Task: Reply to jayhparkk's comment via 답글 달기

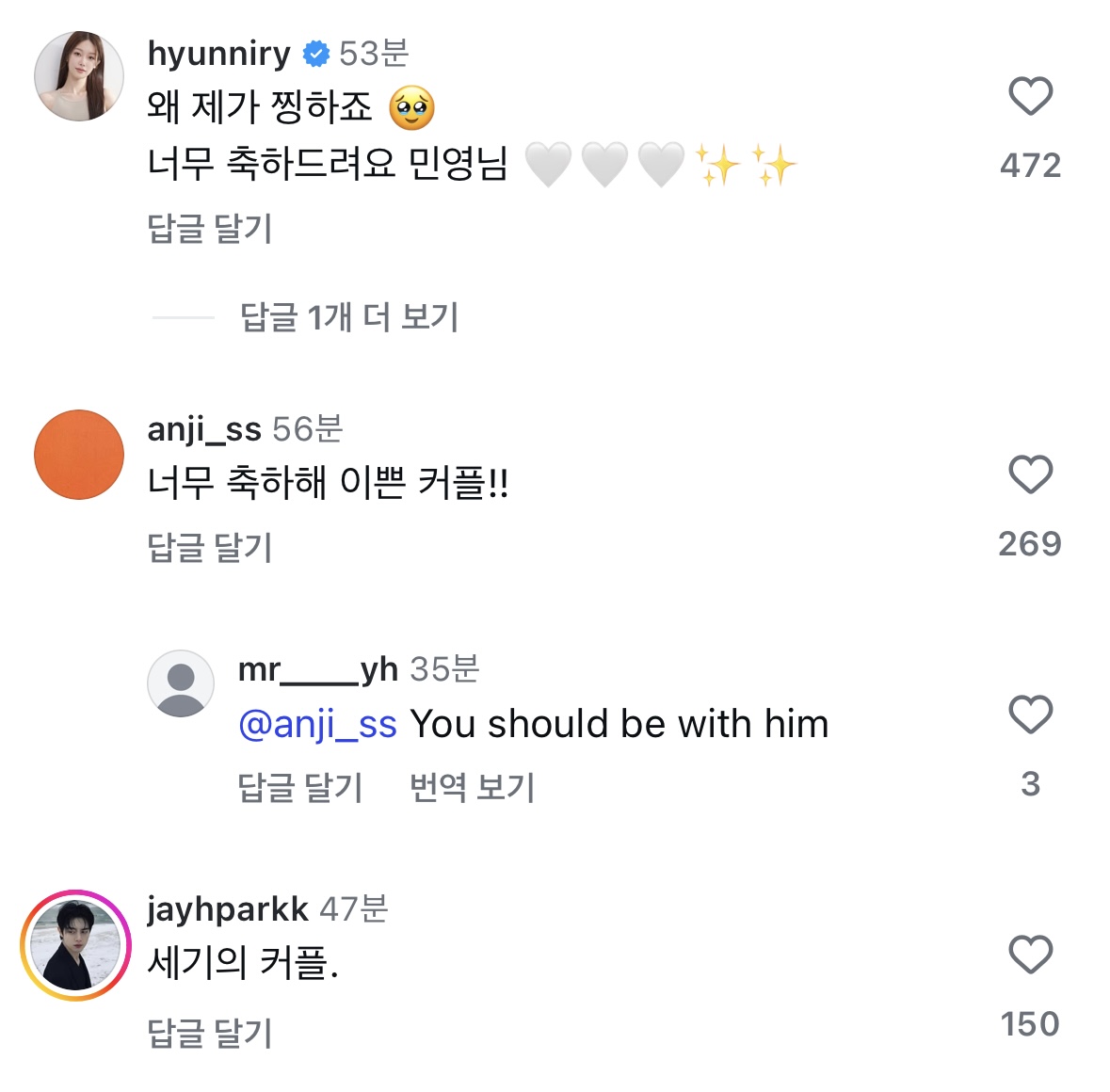Action: [210, 1033]
